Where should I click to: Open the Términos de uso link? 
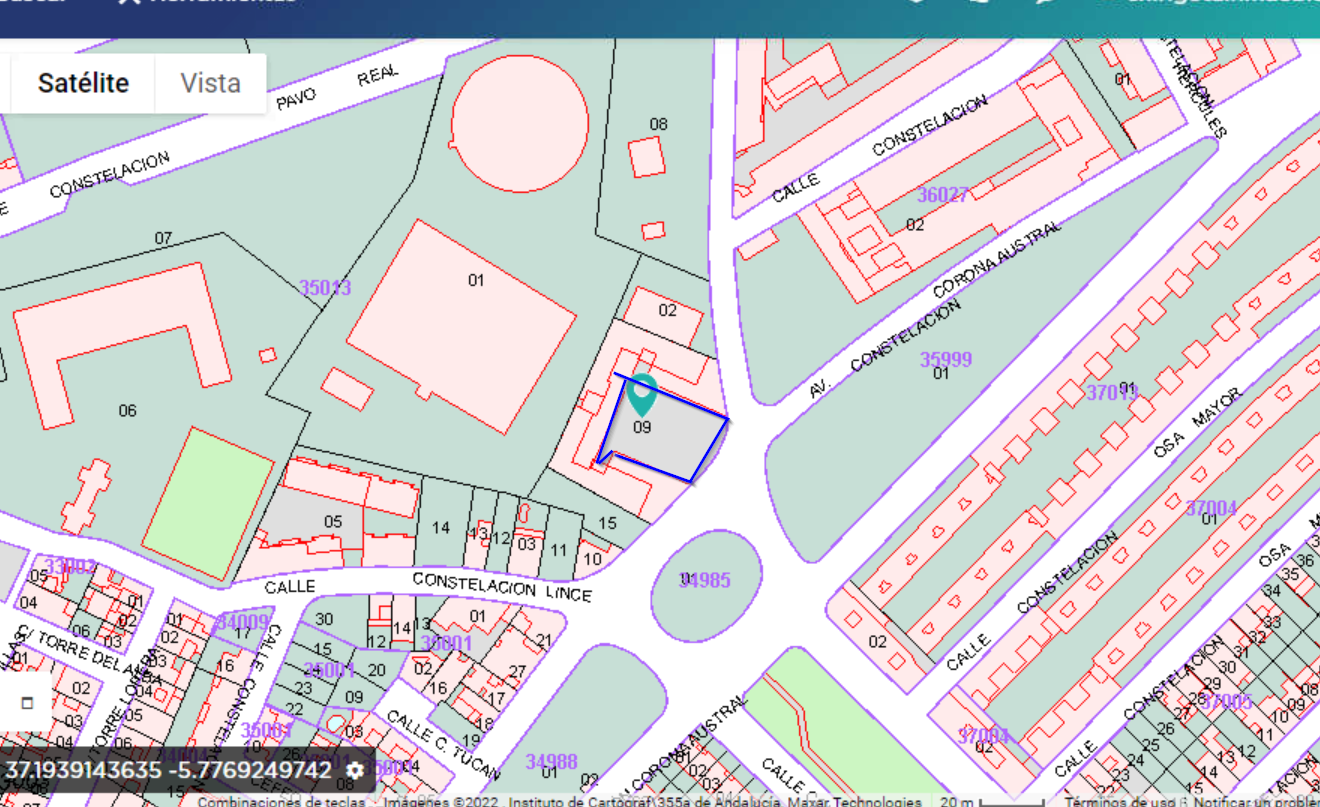coord(1117,801)
